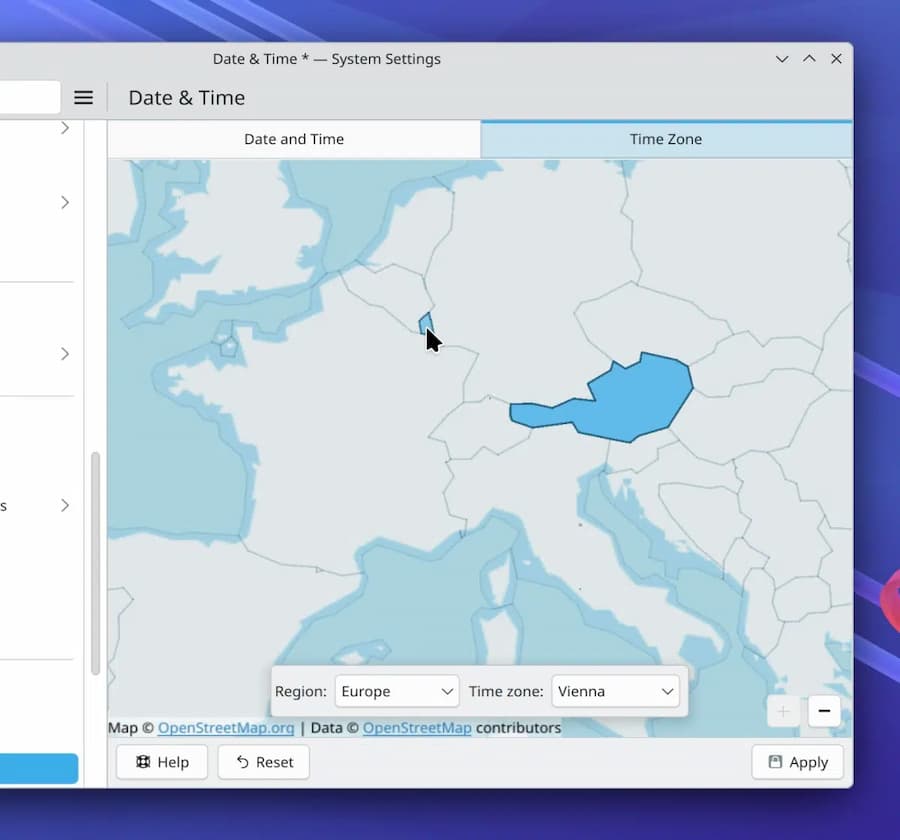Image resolution: width=900 pixels, height=840 pixels.
Task: Zoom out the map with minus button
Action: [x=824, y=711]
